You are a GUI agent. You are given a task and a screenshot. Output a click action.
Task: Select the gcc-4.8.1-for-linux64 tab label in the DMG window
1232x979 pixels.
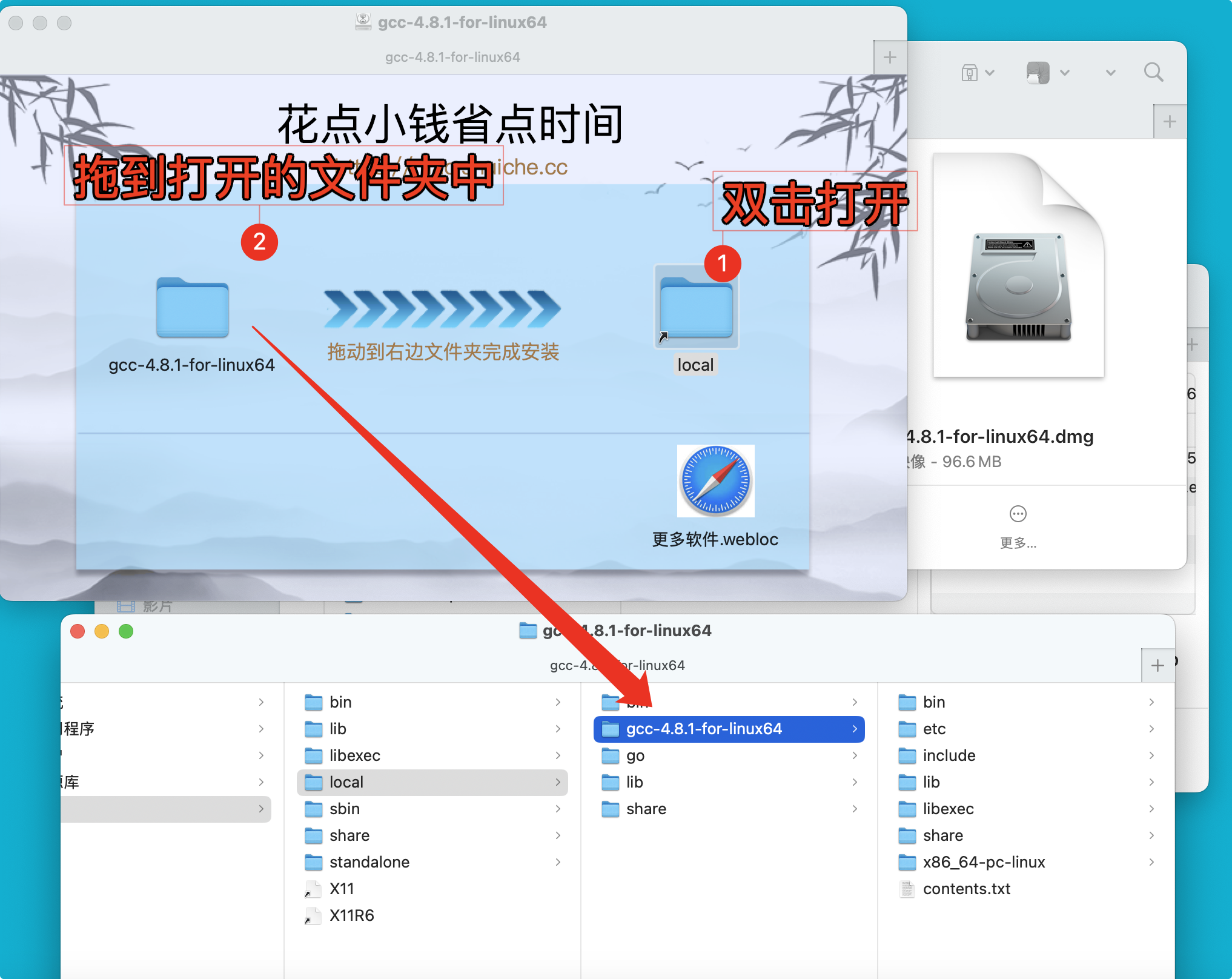tap(452, 58)
